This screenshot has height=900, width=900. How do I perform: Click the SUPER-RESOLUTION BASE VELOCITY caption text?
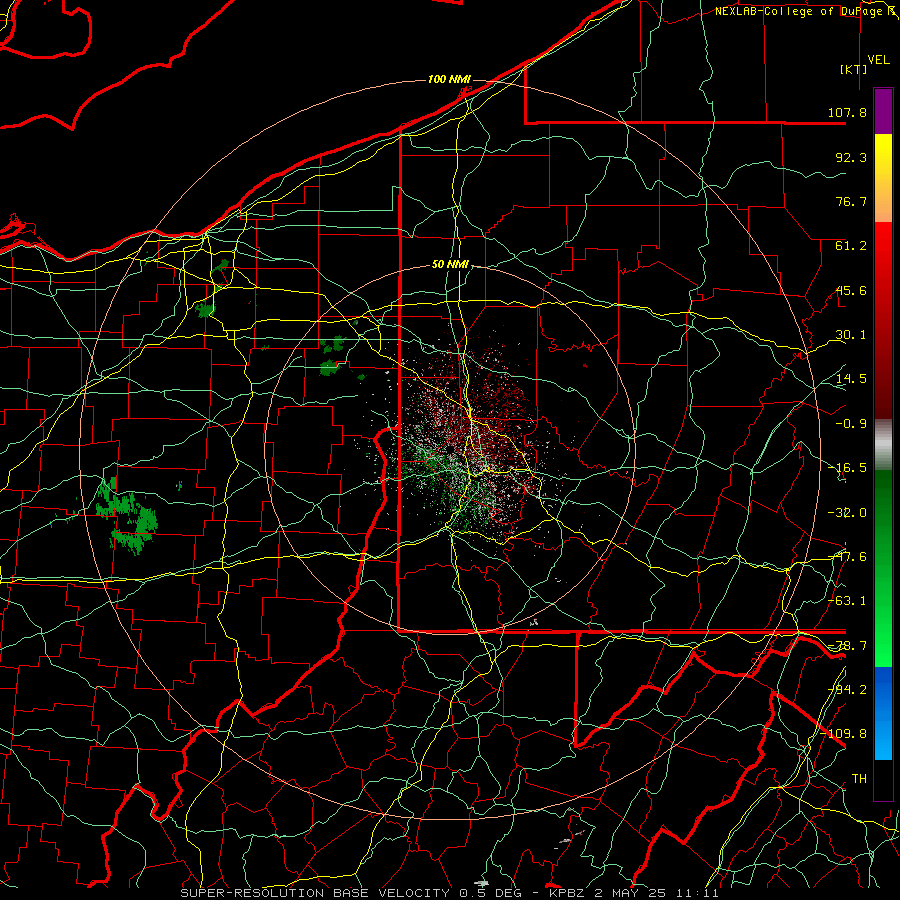coord(317,893)
